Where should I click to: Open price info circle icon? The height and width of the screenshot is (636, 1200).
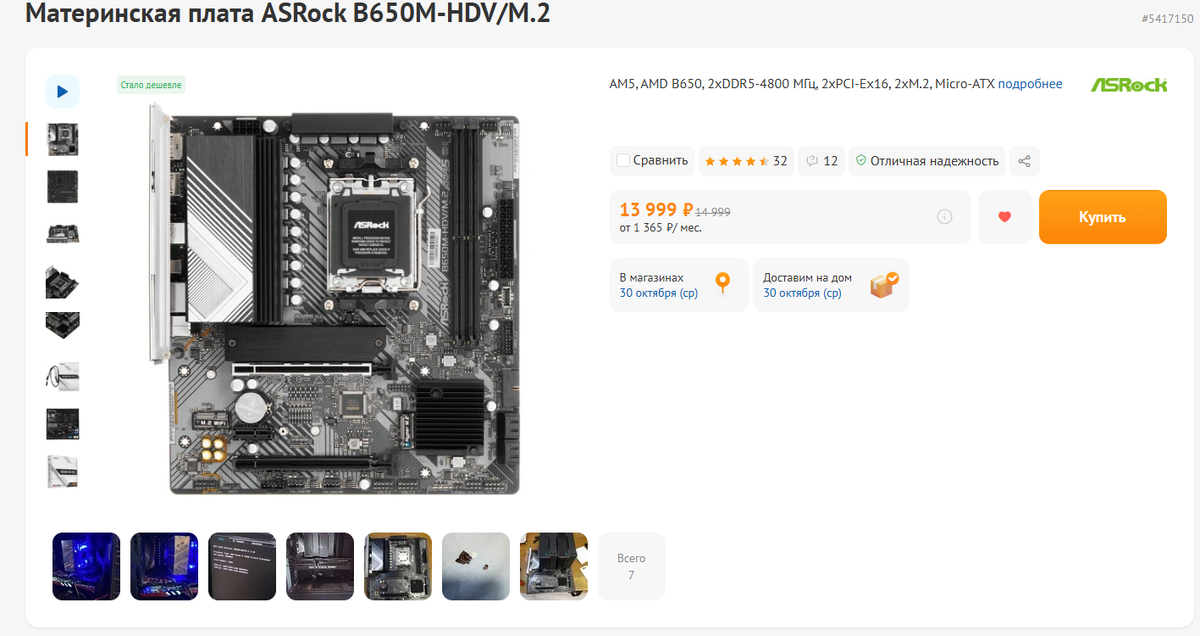click(x=944, y=217)
